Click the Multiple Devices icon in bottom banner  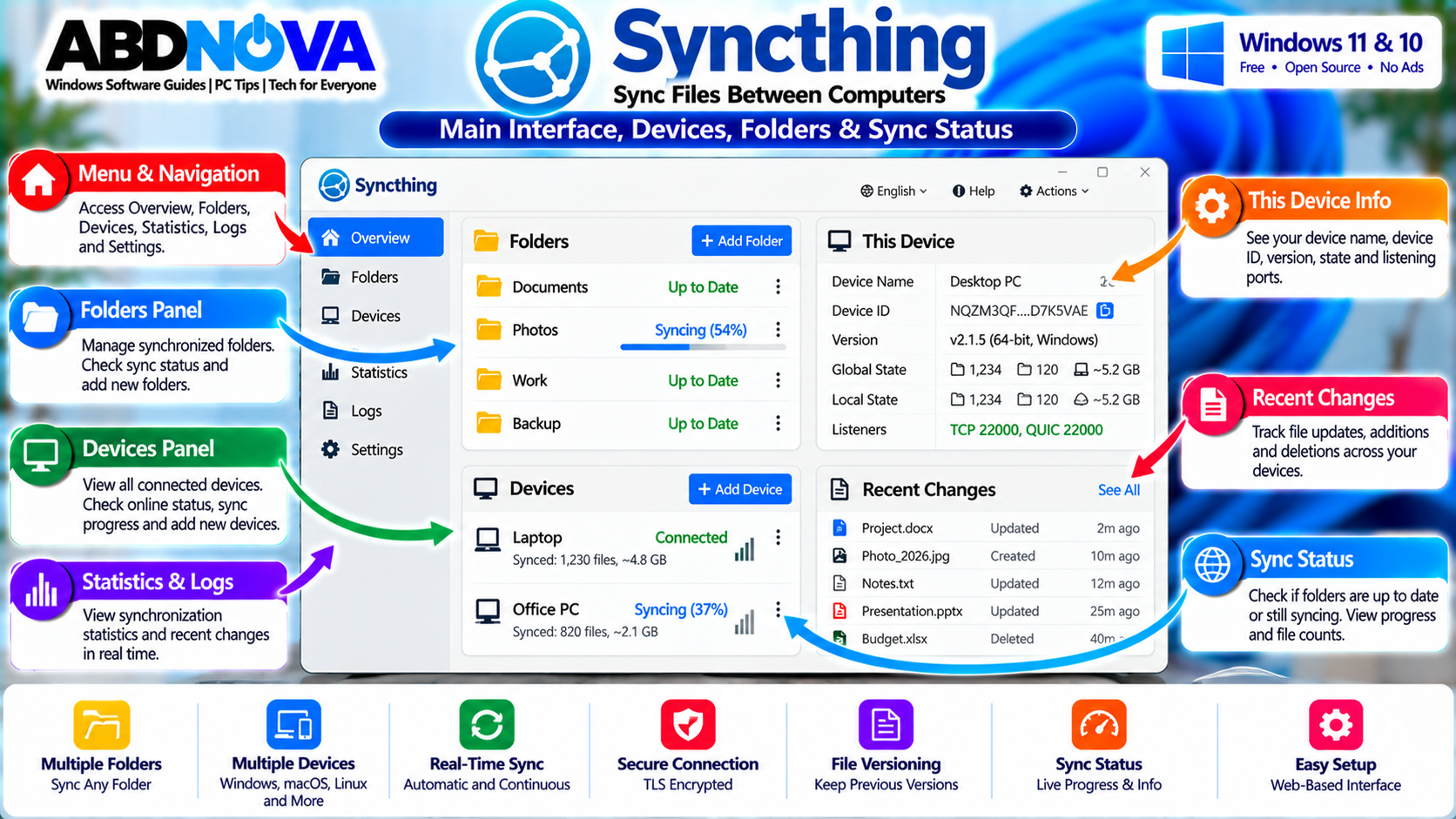coord(293,724)
